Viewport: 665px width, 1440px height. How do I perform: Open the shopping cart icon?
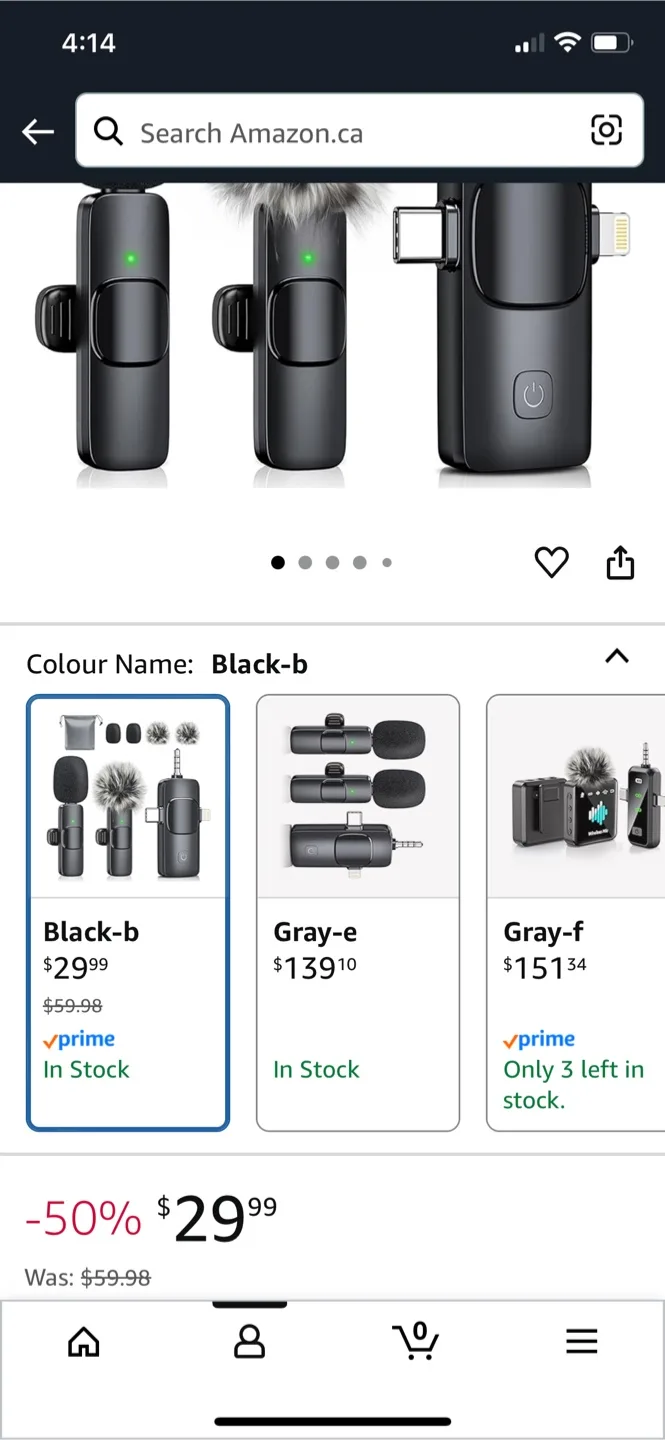pyautogui.click(x=416, y=1341)
